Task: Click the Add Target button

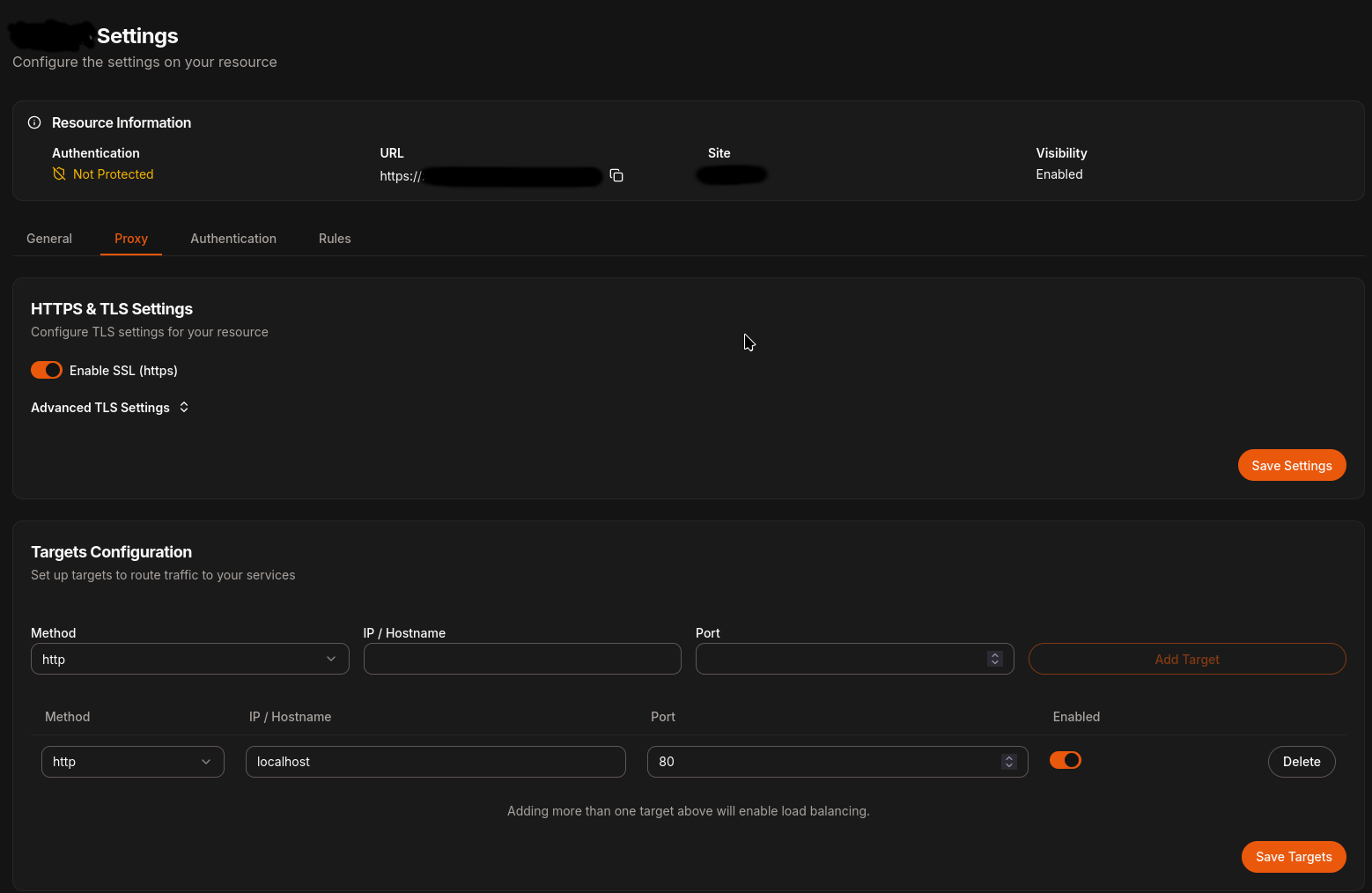Action: tap(1186, 659)
